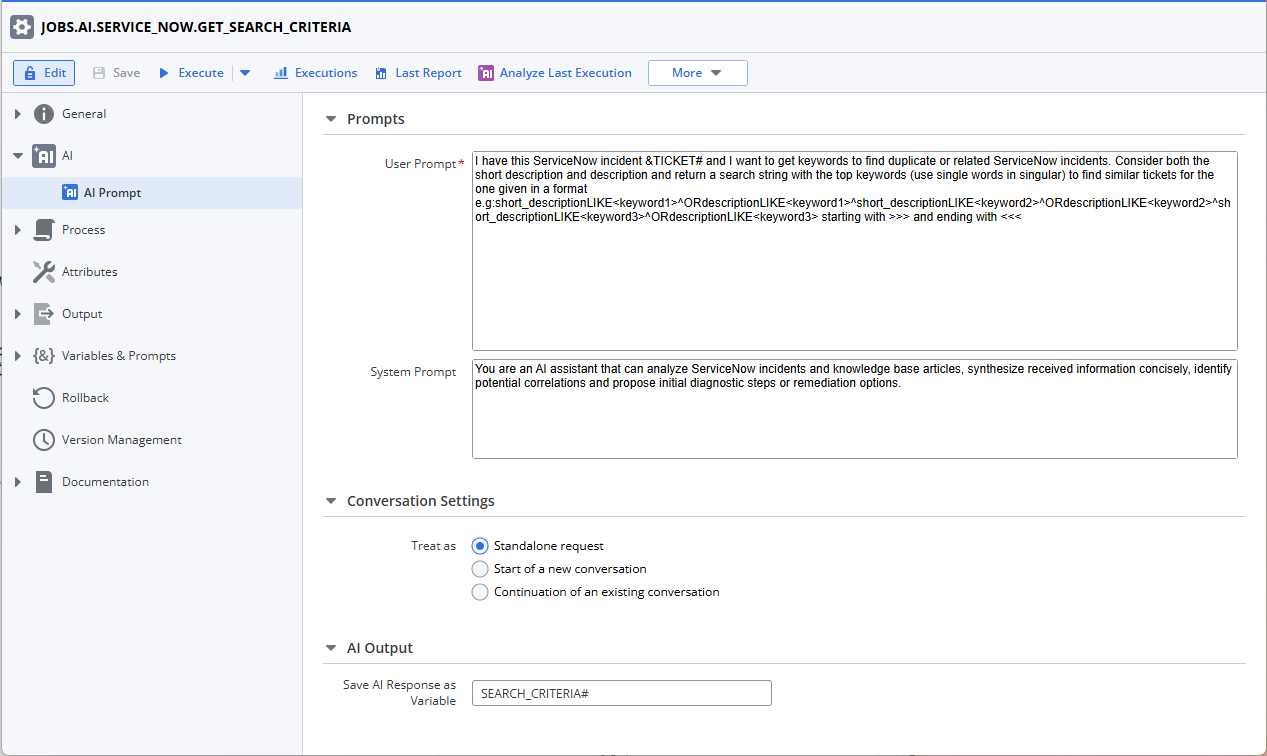The height and width of the screenshot is (756, 1267).
Task: Click the Variables & Prompts braces icon
Action: [44, 356]
